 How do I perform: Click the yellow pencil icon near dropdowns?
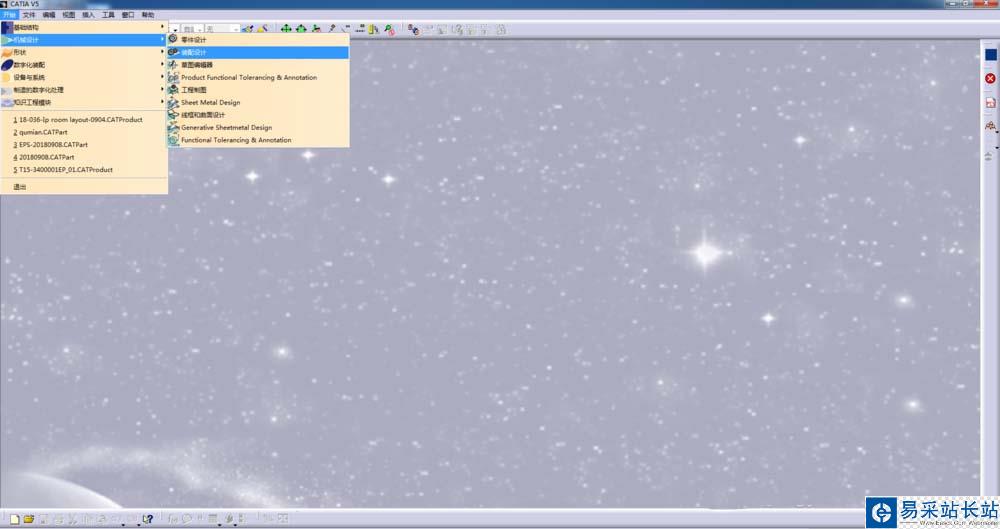click(x=263, y=29)
